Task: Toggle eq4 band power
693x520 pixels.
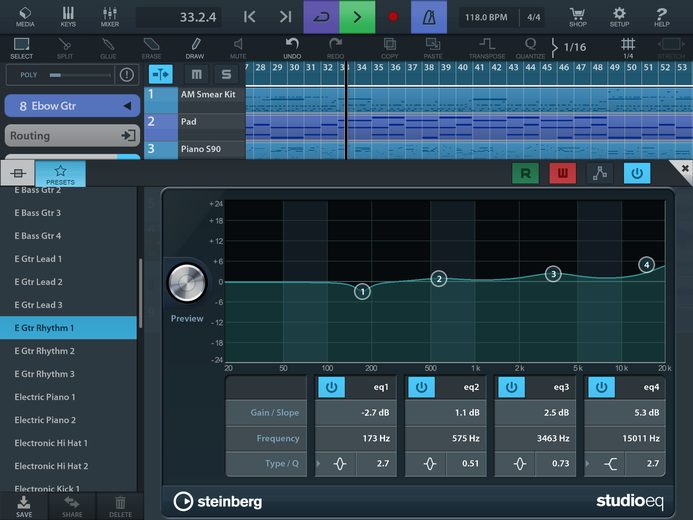Action: click(x=601, y=387)
